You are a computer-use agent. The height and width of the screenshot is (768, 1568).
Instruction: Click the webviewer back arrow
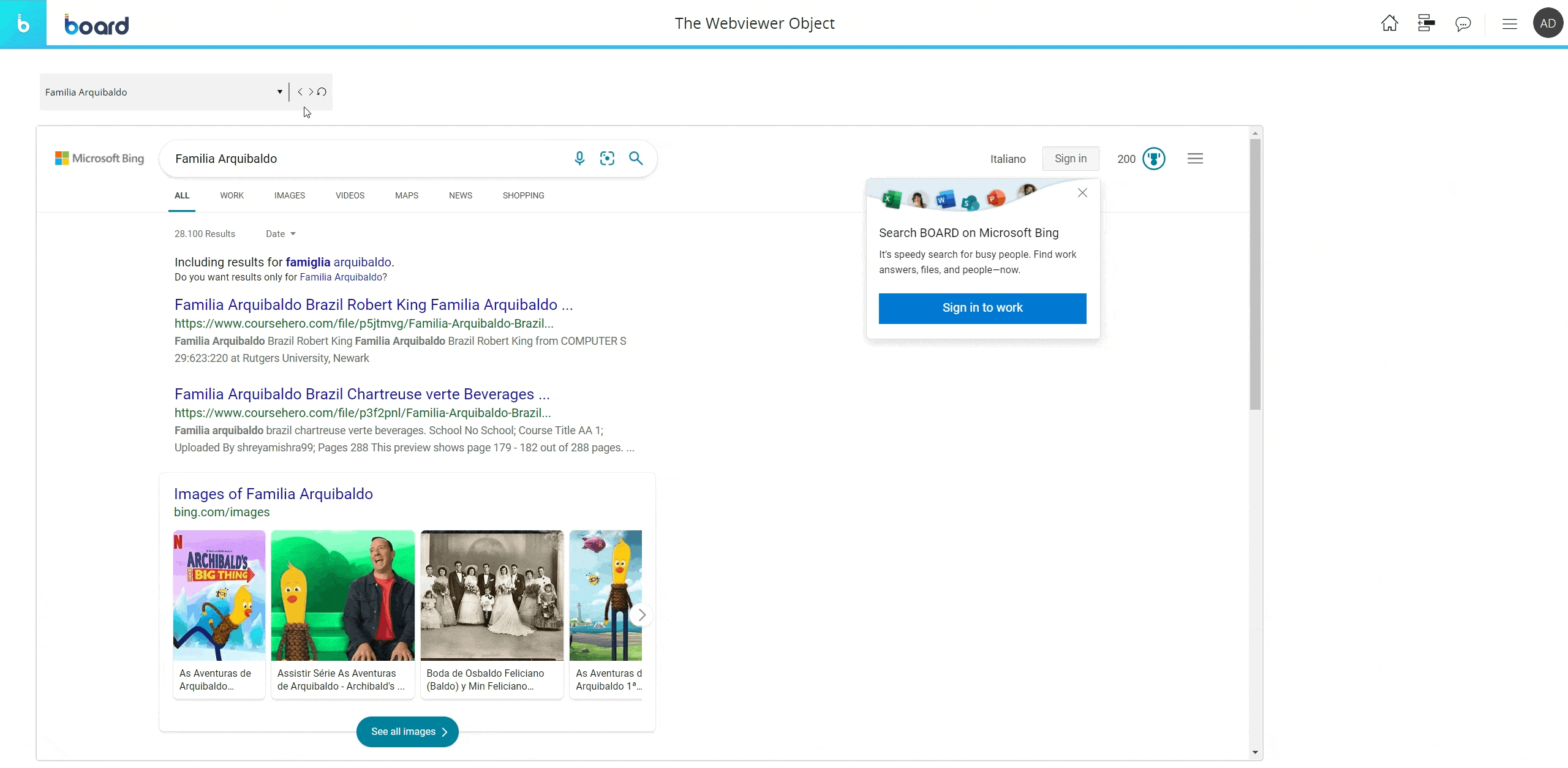coord(300,92)
